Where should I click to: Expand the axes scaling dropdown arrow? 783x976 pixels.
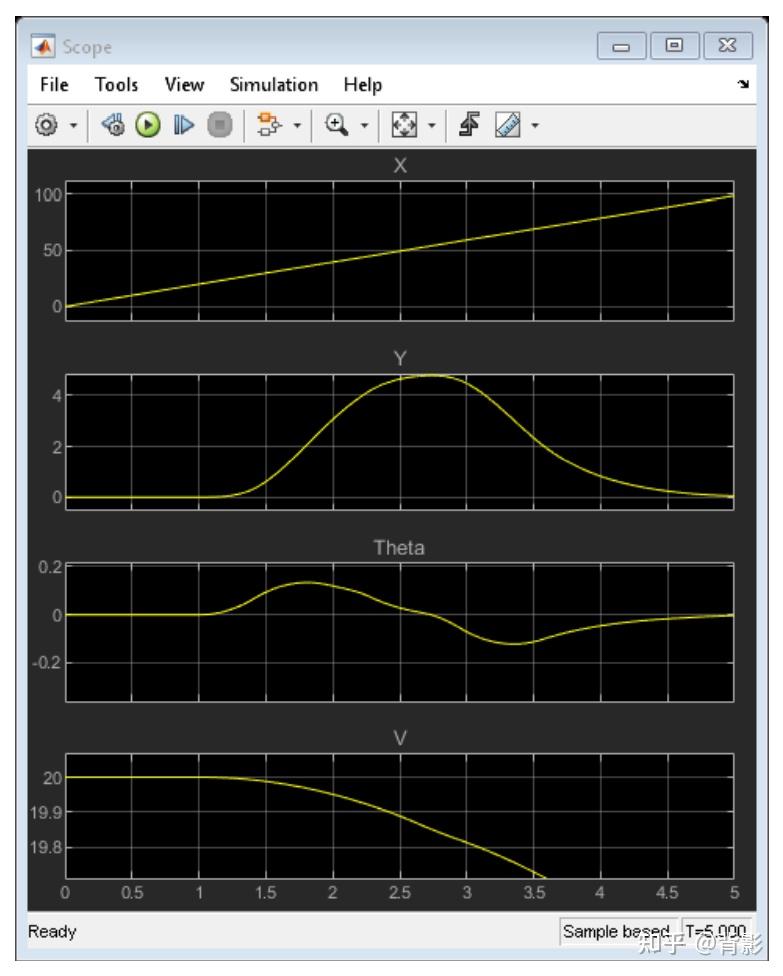(432, 125)
